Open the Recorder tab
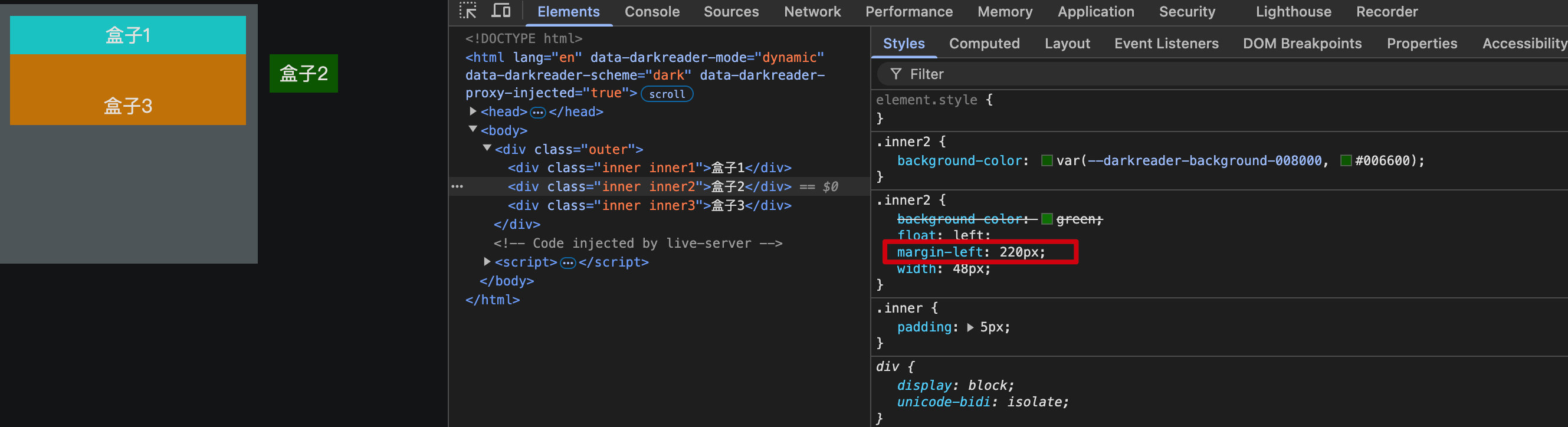This screenshot has width=1568, height=427. (1387, 12)
